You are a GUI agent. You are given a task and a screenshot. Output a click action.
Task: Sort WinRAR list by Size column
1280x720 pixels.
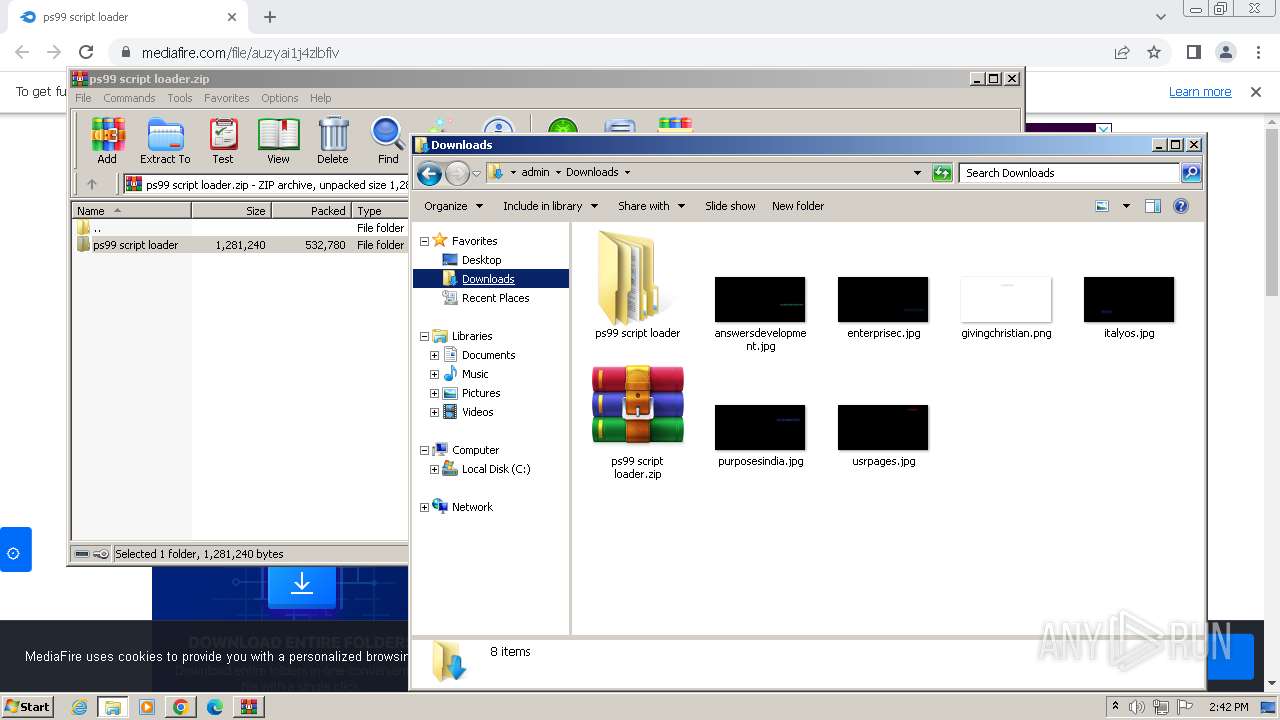tap(231, 211)
